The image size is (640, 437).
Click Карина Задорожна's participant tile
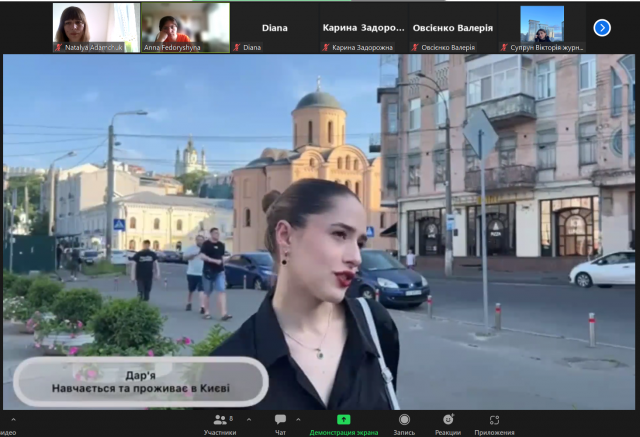pyautogui.click(x=362, y=28)
